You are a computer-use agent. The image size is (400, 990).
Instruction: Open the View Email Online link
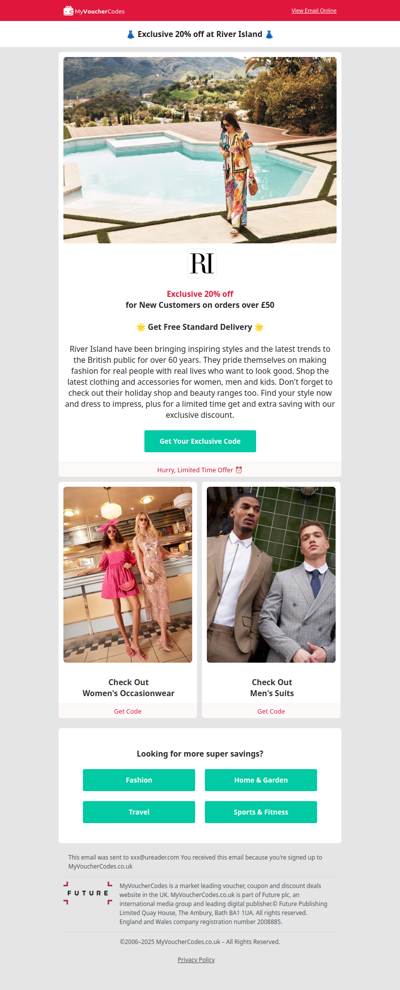pos(314,11)
